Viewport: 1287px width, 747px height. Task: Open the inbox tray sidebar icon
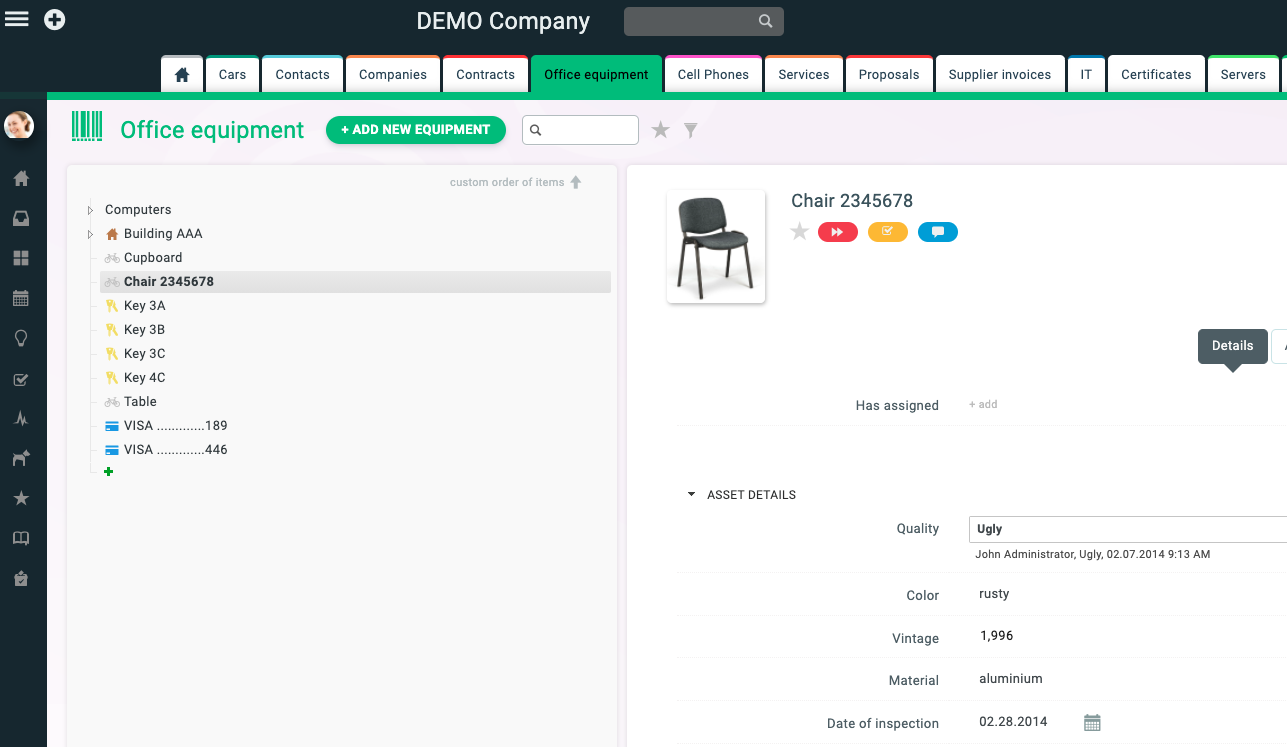click(20, 219)
